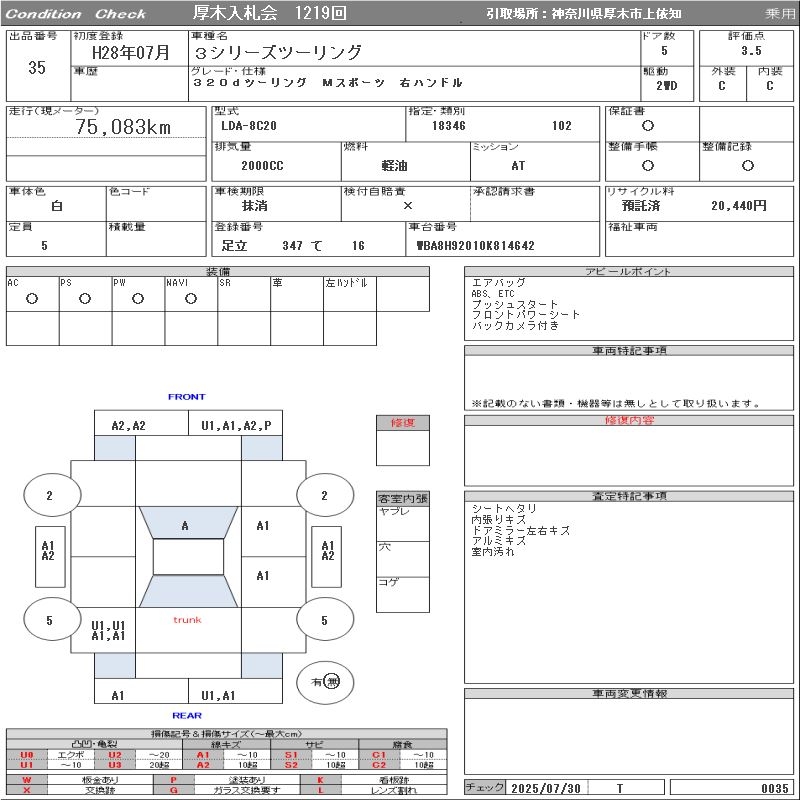The width and height of the screenshot is (800, 800).
Task: Click the rear damage code U1,A1
Action: pos(218,695)
